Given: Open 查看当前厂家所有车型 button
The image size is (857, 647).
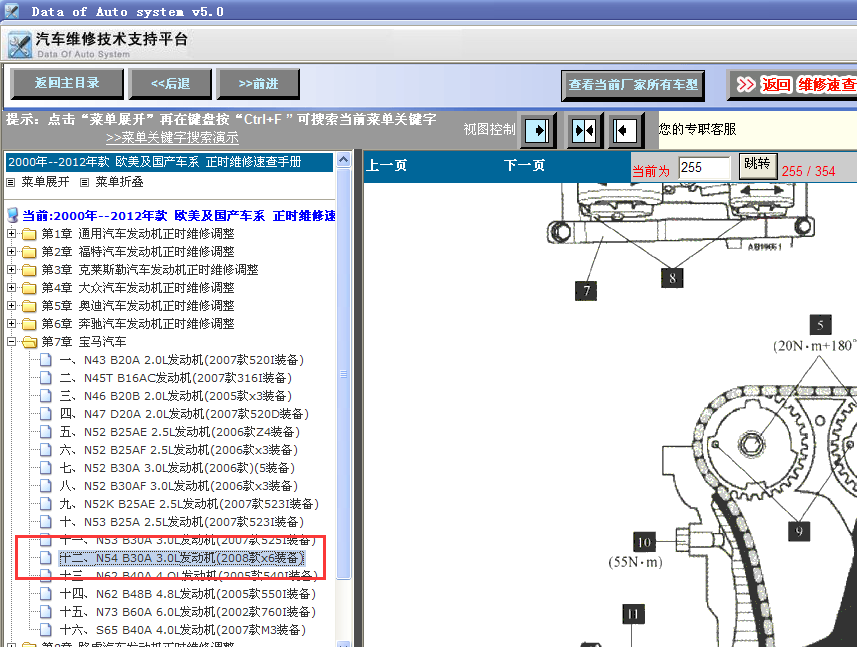Looking at the screenshot, I should click(633, 85).
